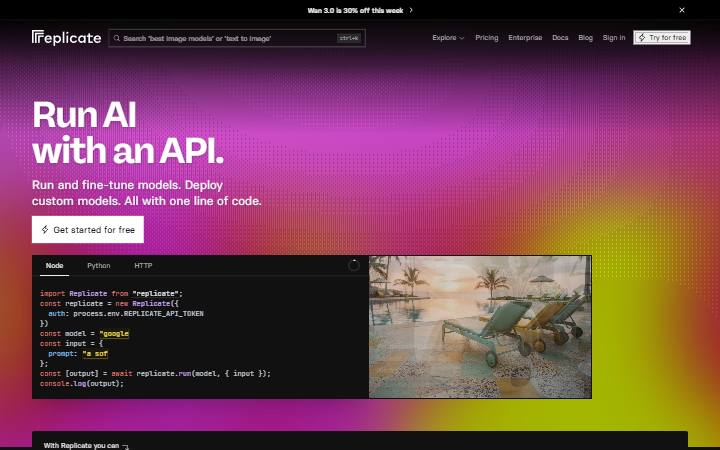Go to the Enterprise page
Image resolution: width=720 pixels, height=450 pixels.
pos(525,38)
